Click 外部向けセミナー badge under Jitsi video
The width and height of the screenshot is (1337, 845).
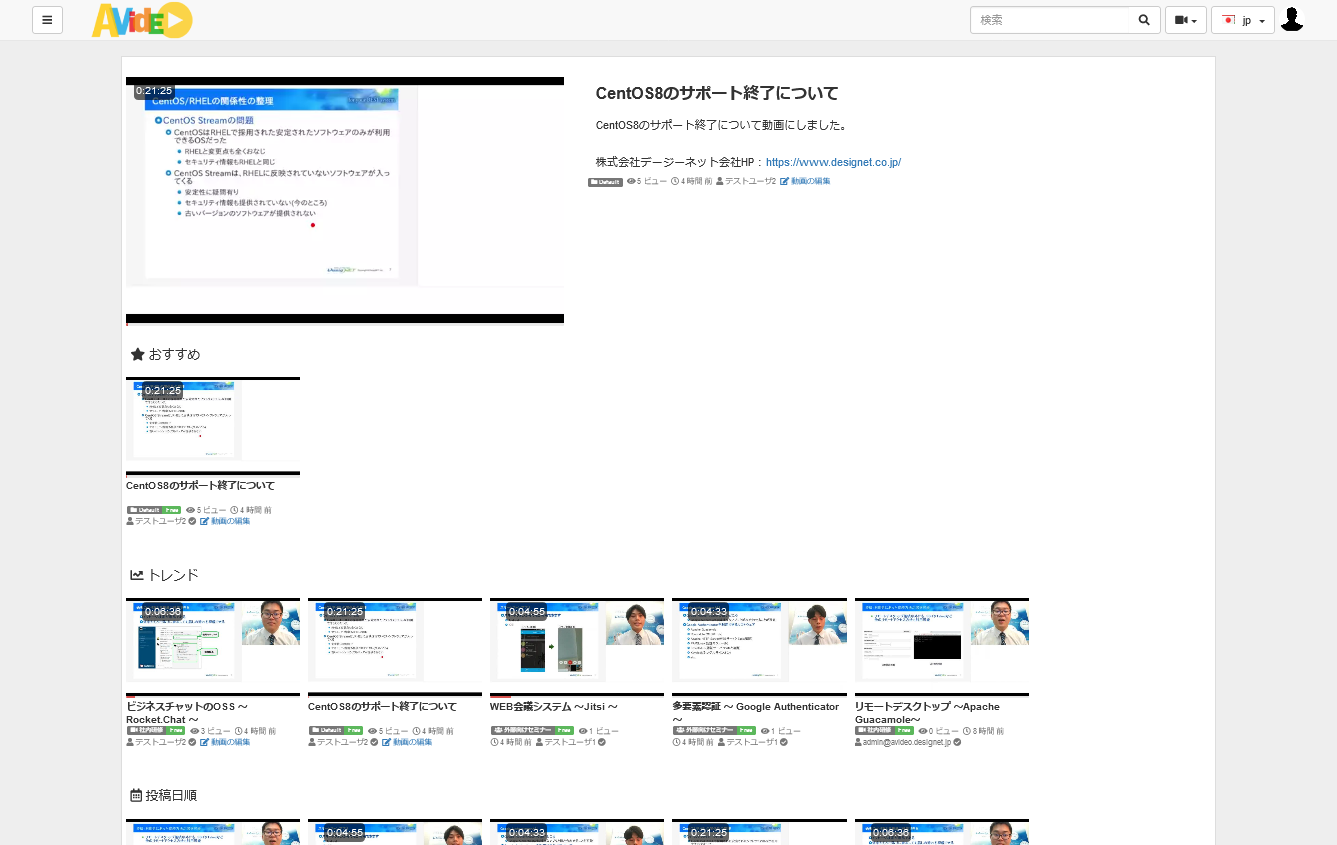pos(523,731)
